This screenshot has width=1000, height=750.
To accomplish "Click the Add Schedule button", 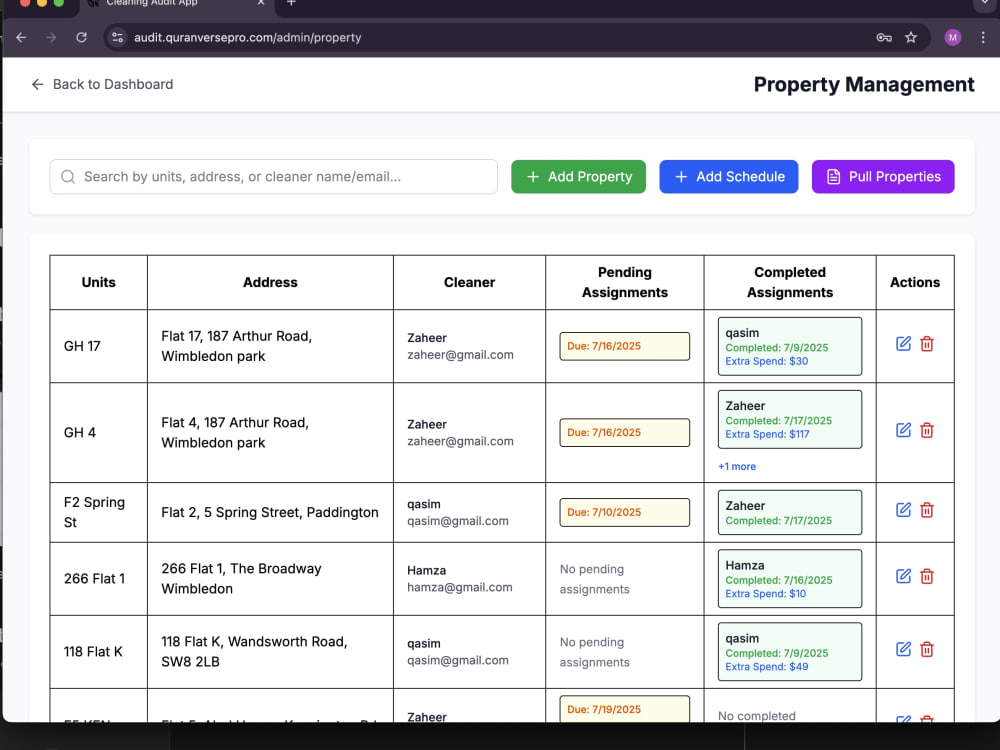I will [x=729, y=177].
